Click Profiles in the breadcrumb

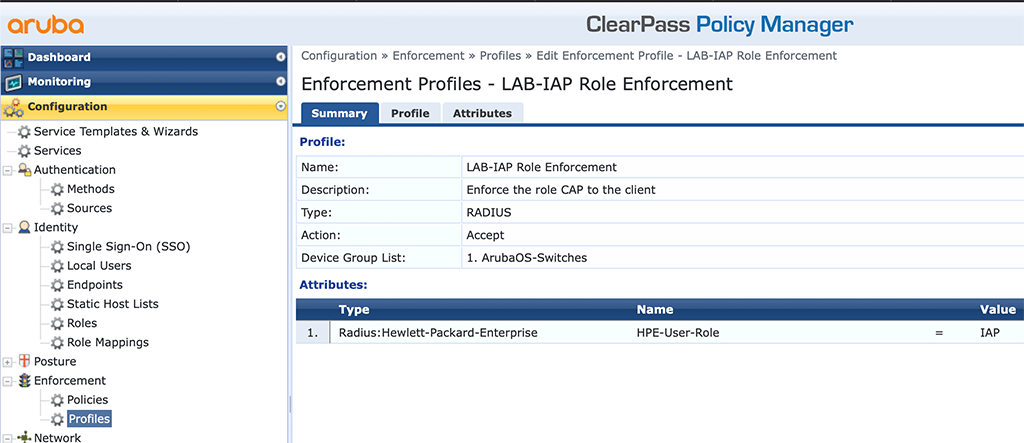point(500,56)
